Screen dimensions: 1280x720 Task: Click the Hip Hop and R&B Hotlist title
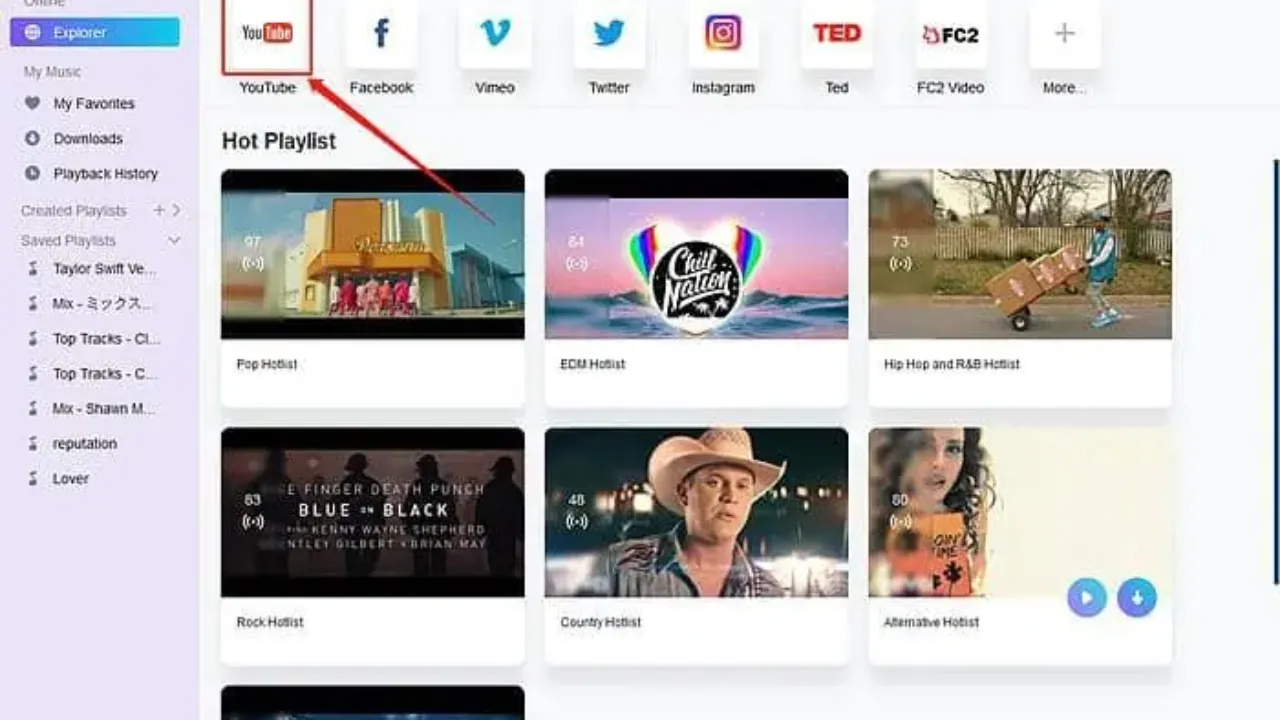click(x=952, y=364)
